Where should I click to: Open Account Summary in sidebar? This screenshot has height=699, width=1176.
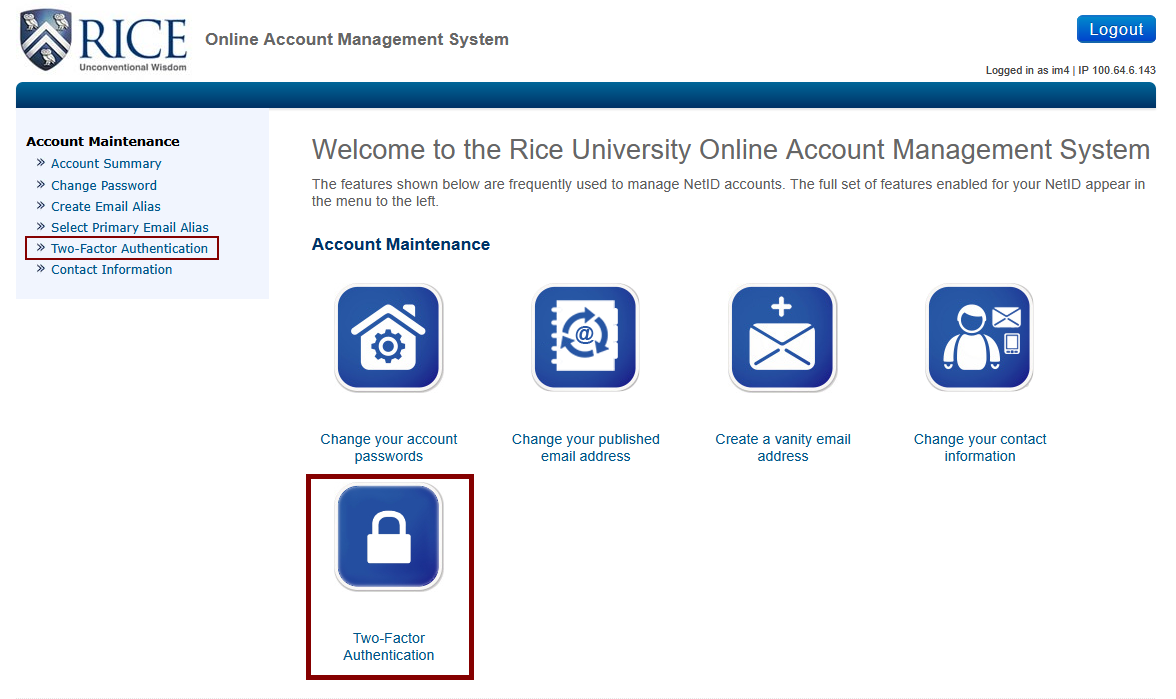pos(106,164)
